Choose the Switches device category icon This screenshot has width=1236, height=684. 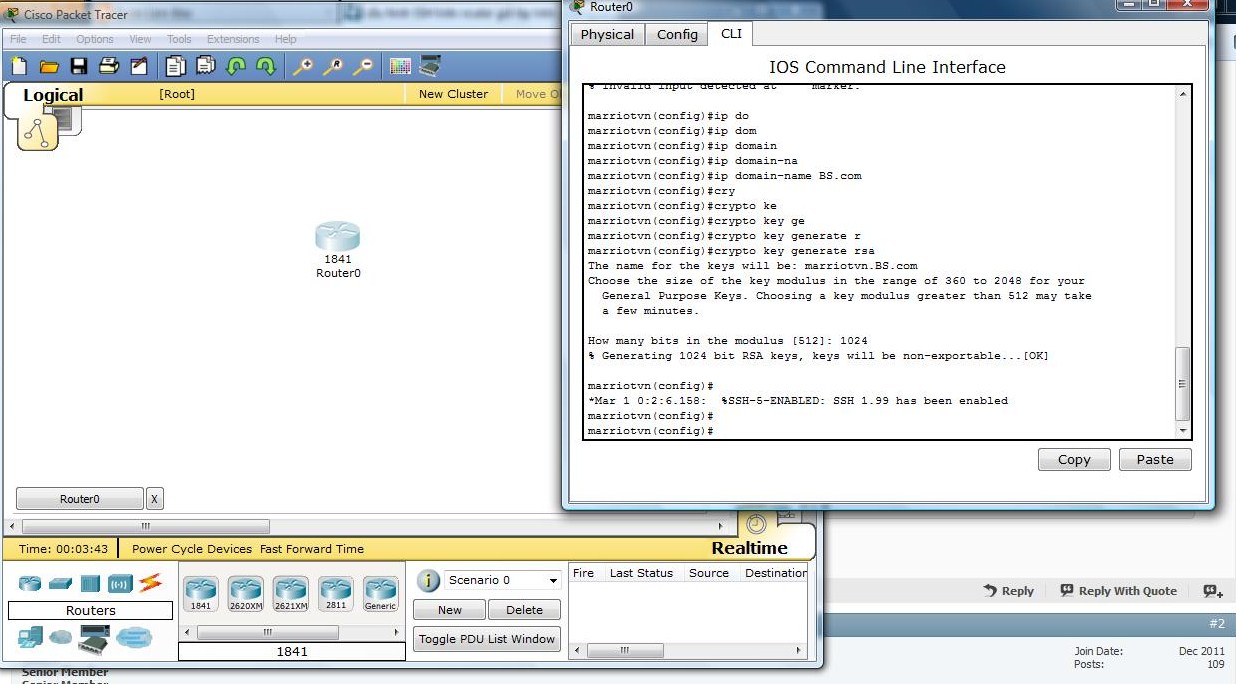tap(60, 582)
